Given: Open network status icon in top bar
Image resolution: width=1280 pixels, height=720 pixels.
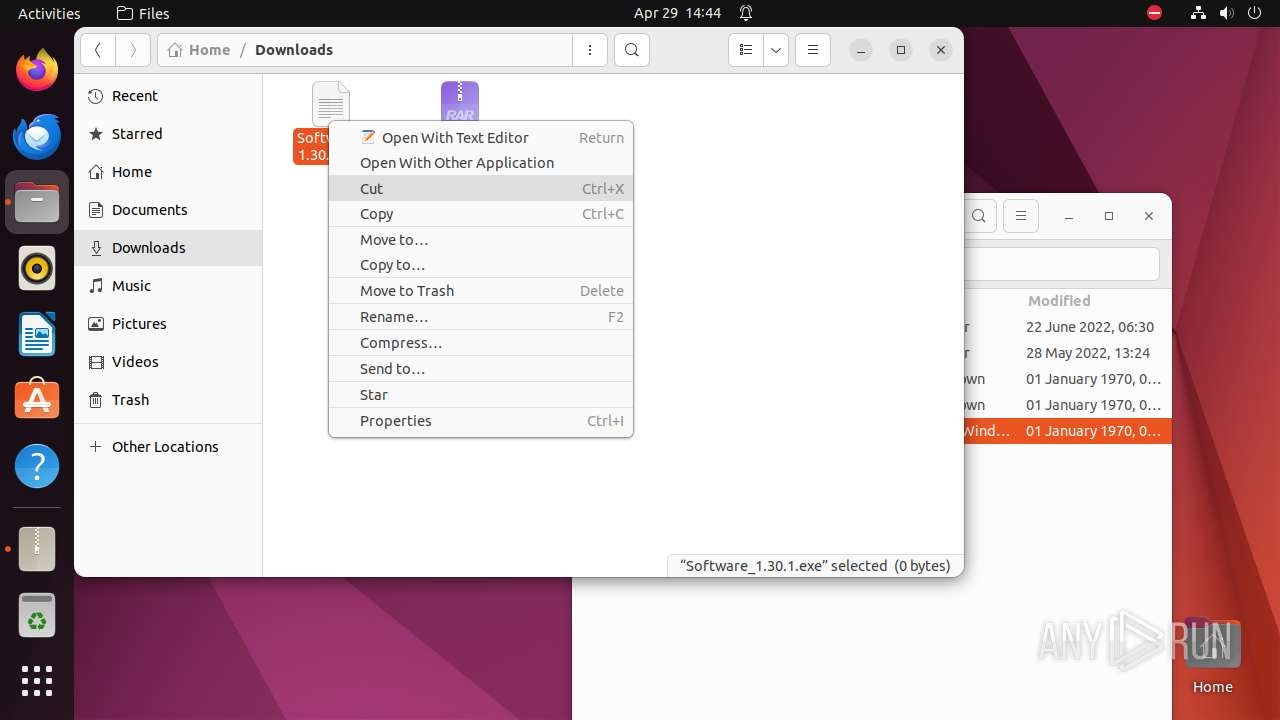Looking at the screenshot, I should coord(1198,13).
